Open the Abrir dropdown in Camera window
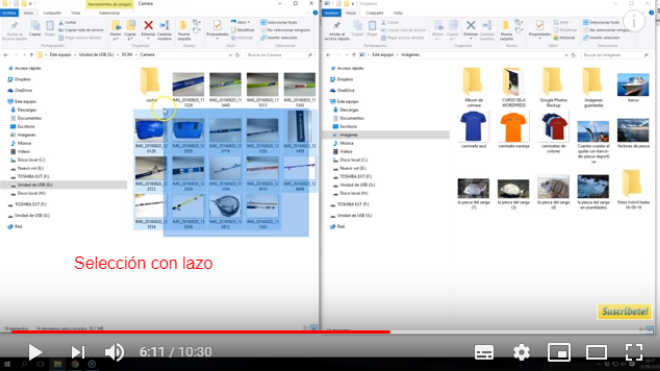This screenshot has height=371, width=660. [x=240, y=22]
